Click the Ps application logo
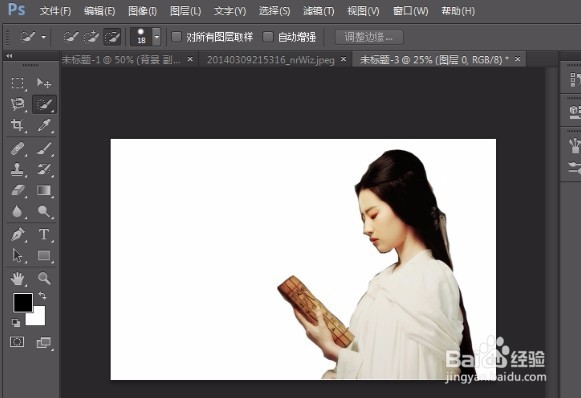581x398 pixels. pyautogui.click(x=17, y=9)
